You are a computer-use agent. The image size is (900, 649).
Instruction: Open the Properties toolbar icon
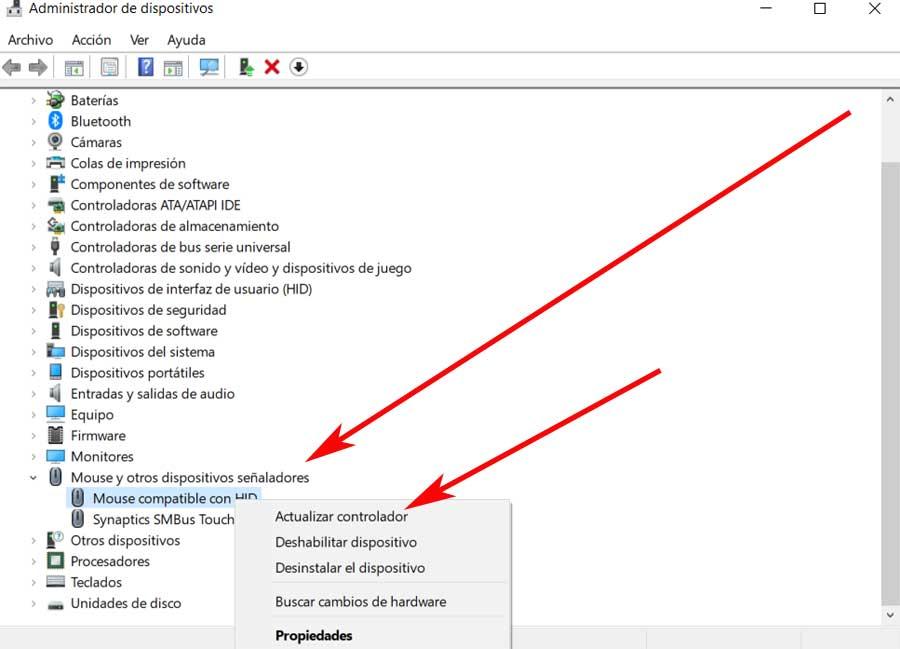(109, 68)
